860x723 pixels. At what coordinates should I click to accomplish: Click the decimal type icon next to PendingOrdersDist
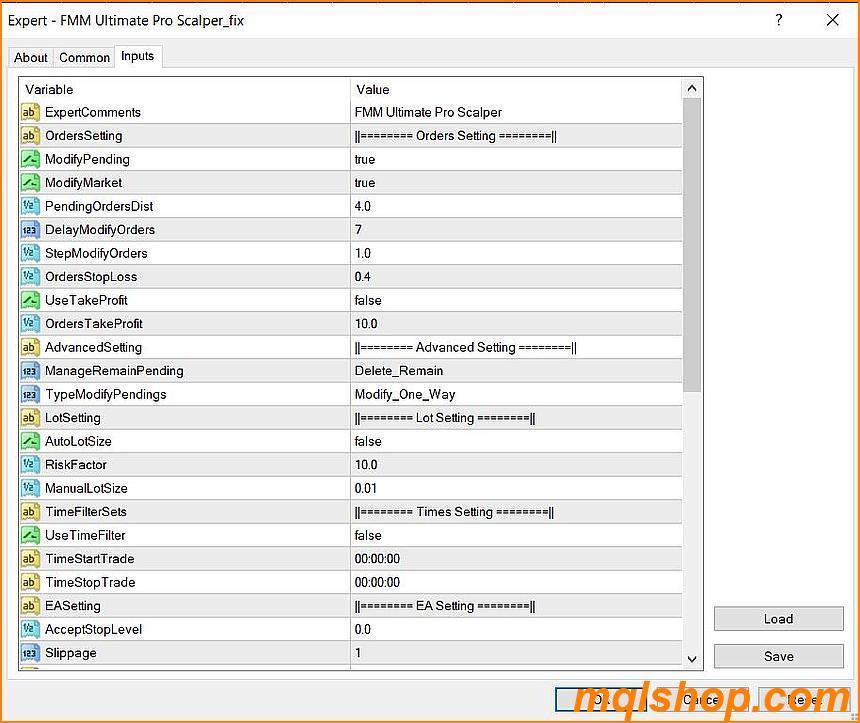29,206
